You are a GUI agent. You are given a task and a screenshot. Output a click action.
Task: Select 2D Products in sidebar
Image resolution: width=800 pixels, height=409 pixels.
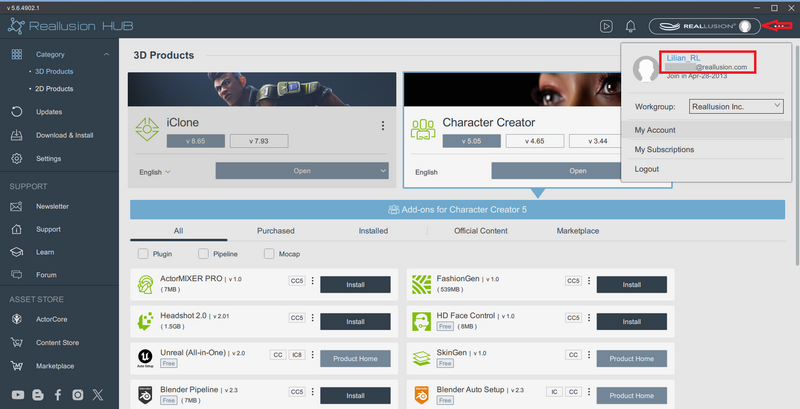coord(54,89)
